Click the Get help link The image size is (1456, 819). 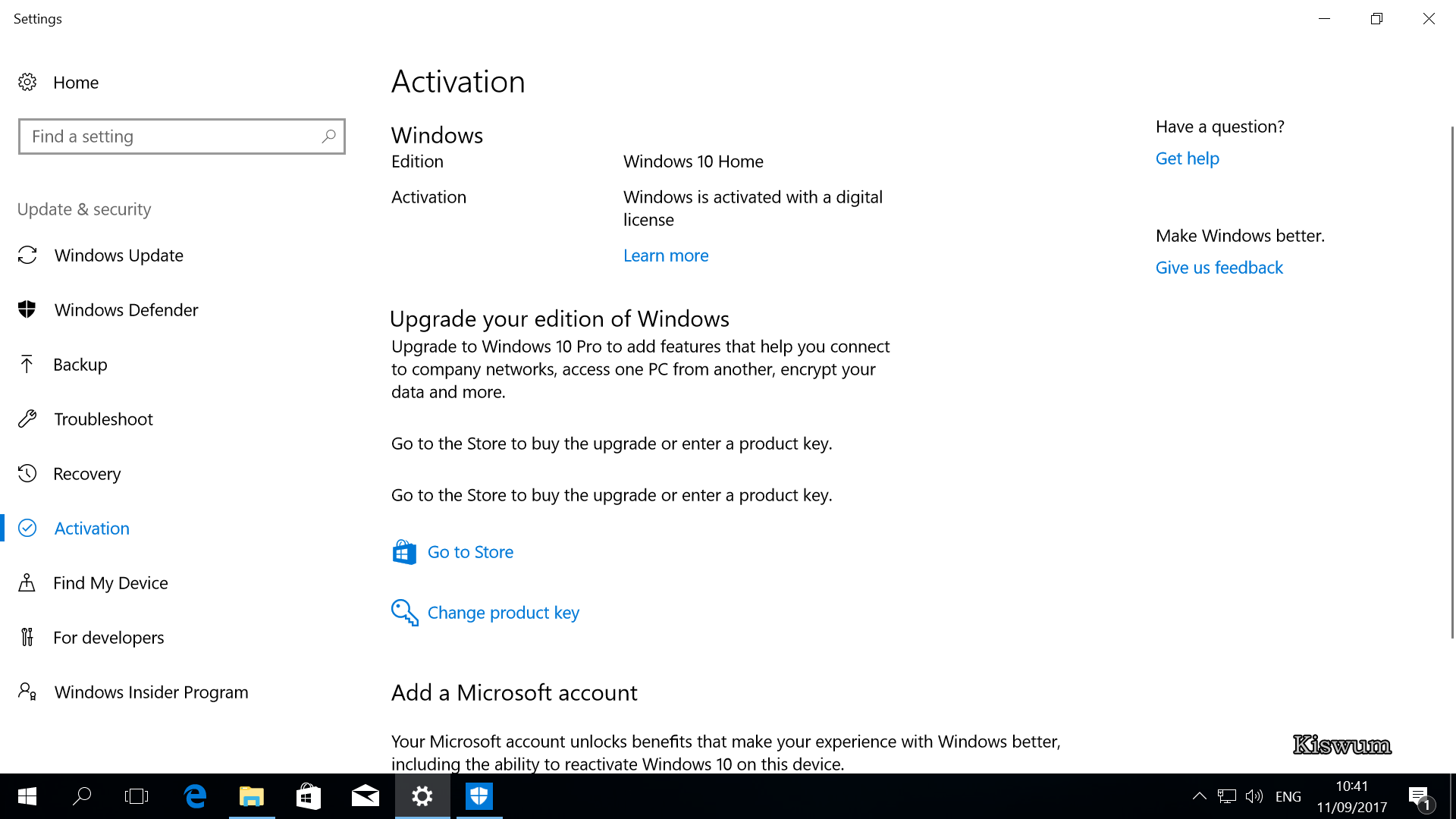[1188, 158]
